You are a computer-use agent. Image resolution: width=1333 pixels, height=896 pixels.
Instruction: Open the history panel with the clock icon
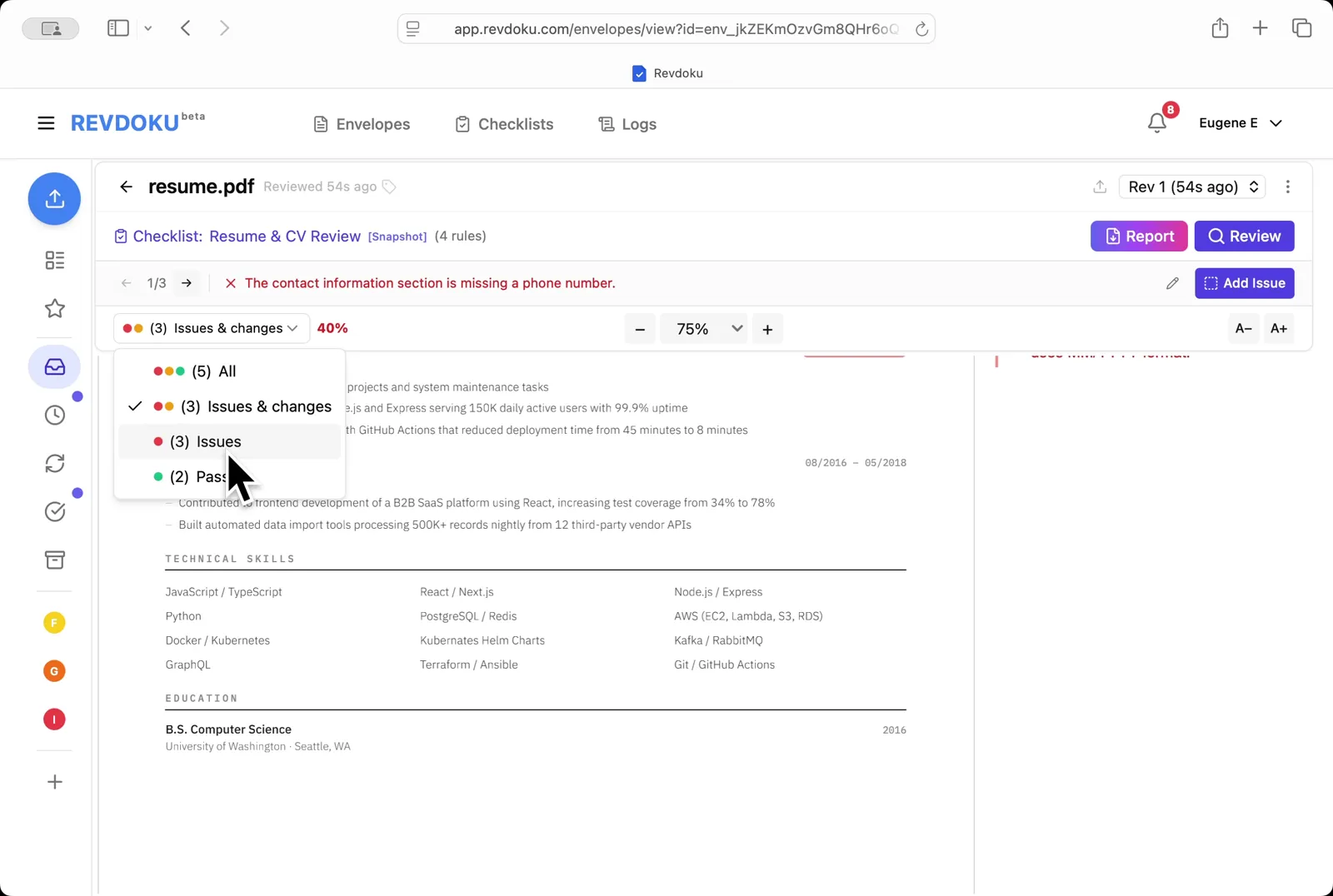(x=54, y=414)
